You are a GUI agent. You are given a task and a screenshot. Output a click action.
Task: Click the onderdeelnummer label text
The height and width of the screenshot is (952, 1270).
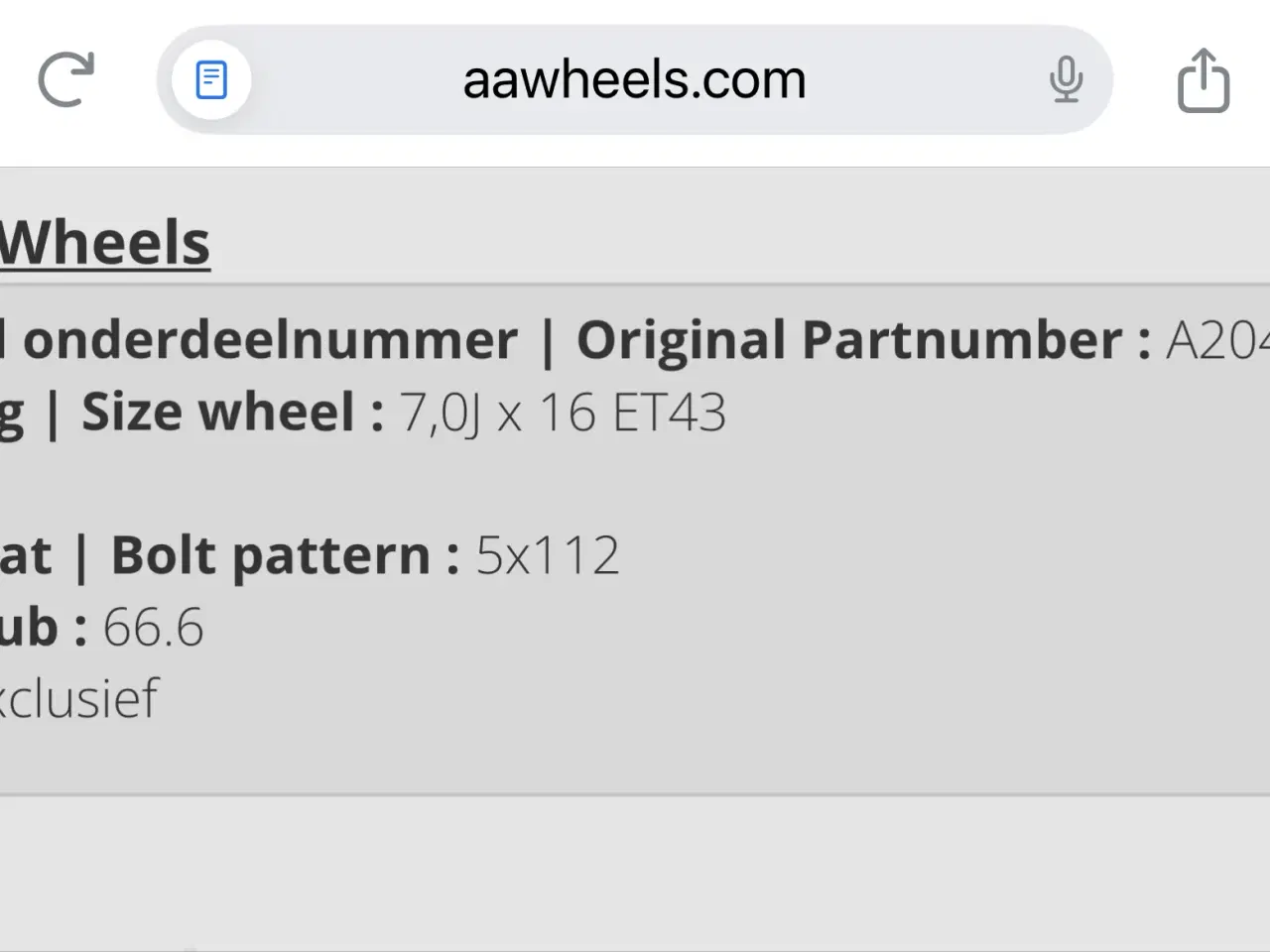tap(270, 340)
